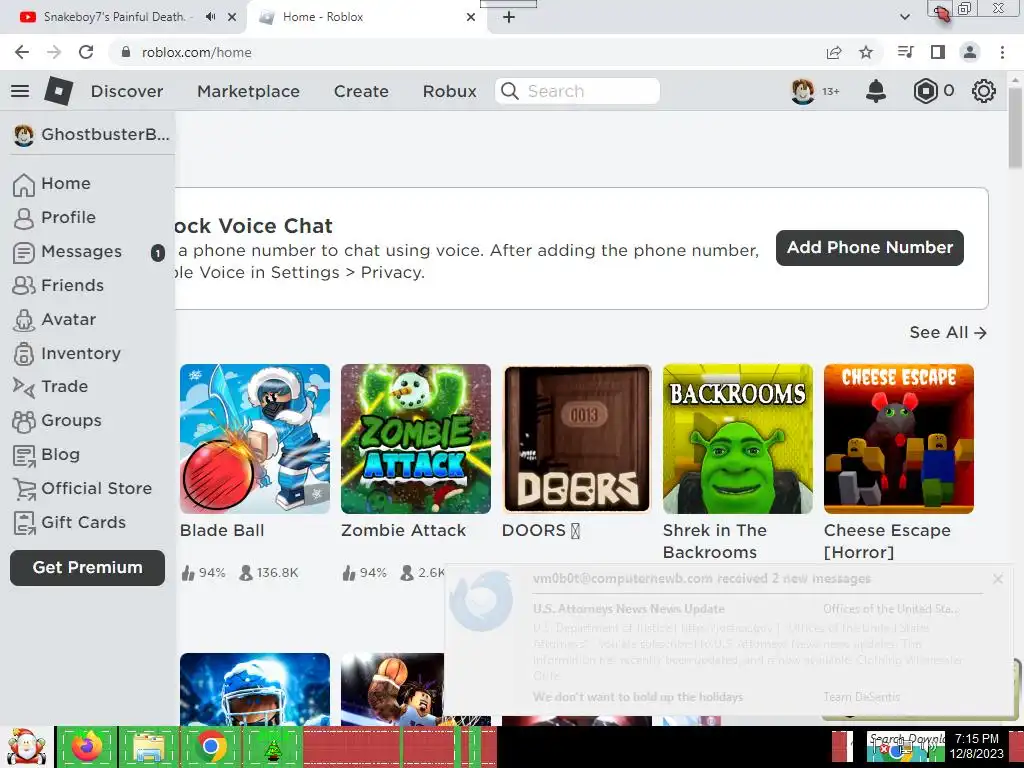1024x768 pixels.
Task: Open the settings gear in Roblox header
Action: [984, 91]
